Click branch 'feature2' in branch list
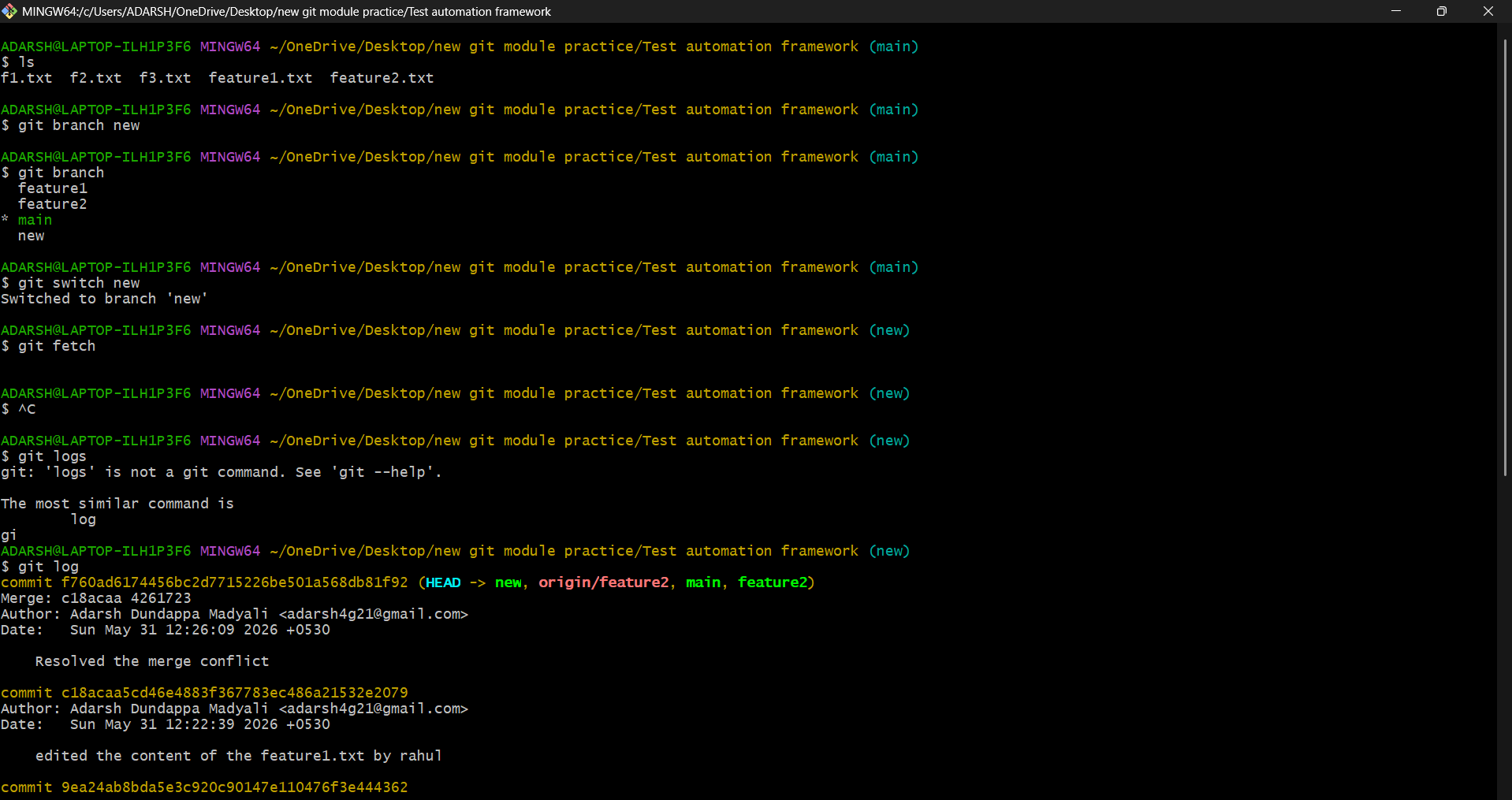 [53, 204]
